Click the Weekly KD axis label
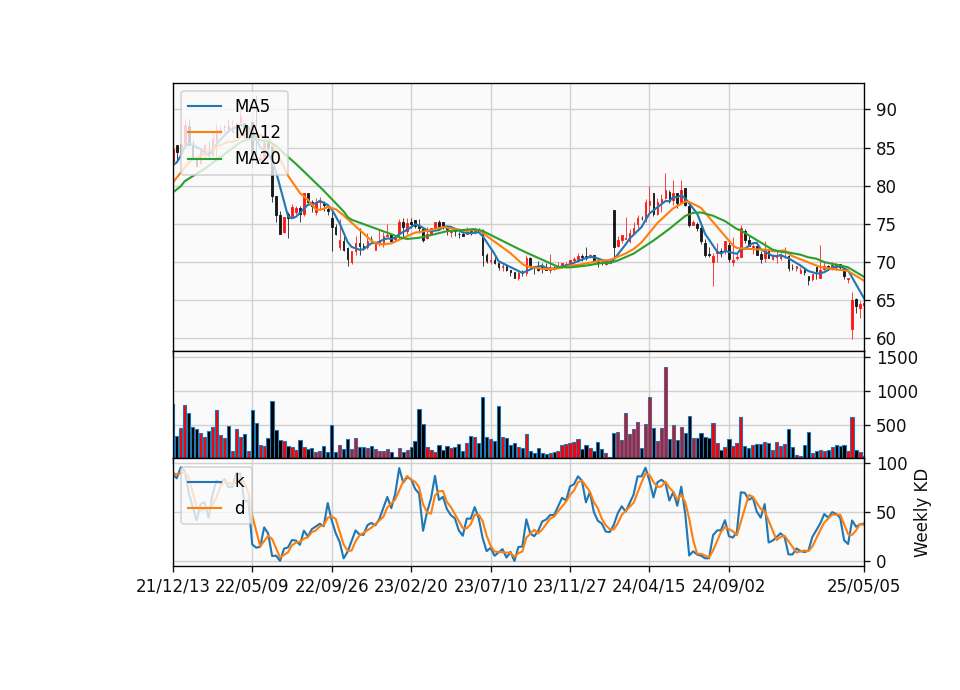Image resolution: width=960 pixels, height=690 pixels. 921,513
